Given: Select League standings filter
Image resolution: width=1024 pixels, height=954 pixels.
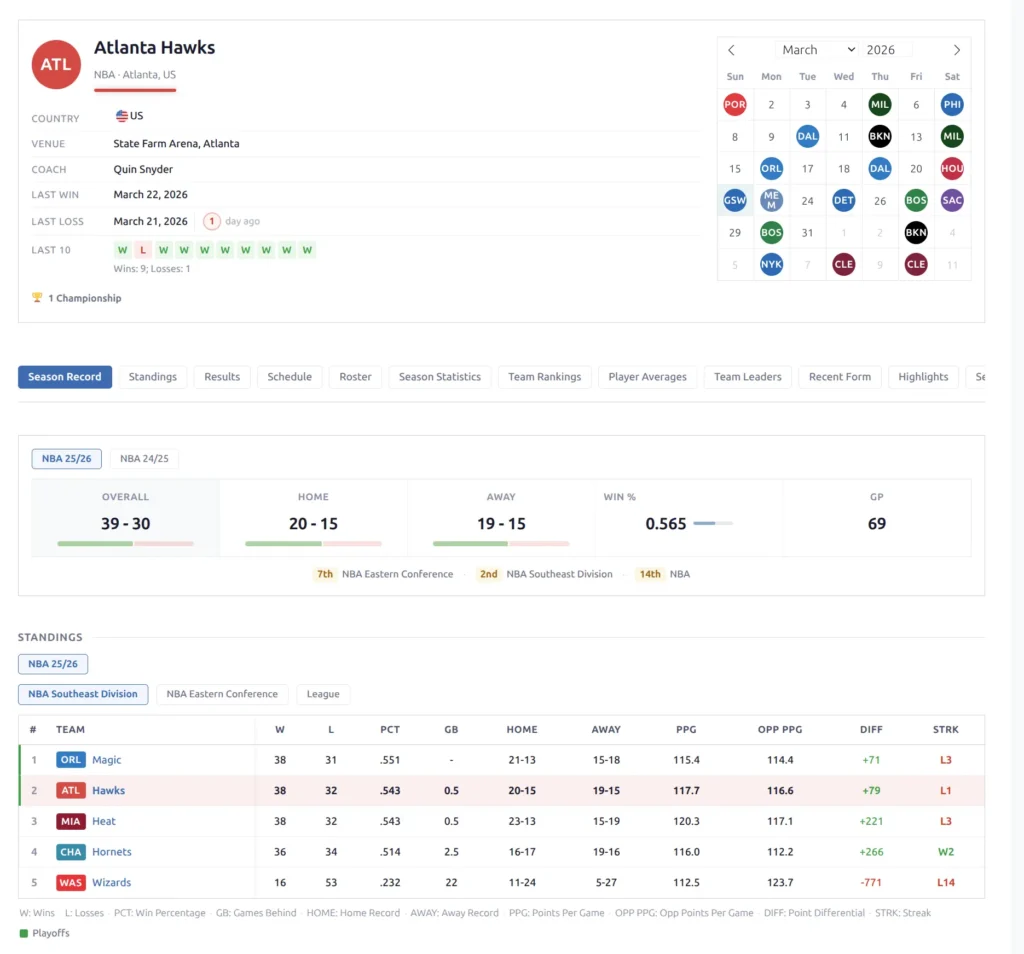Looking at the screenshot, I should click(x=323, y=694).
